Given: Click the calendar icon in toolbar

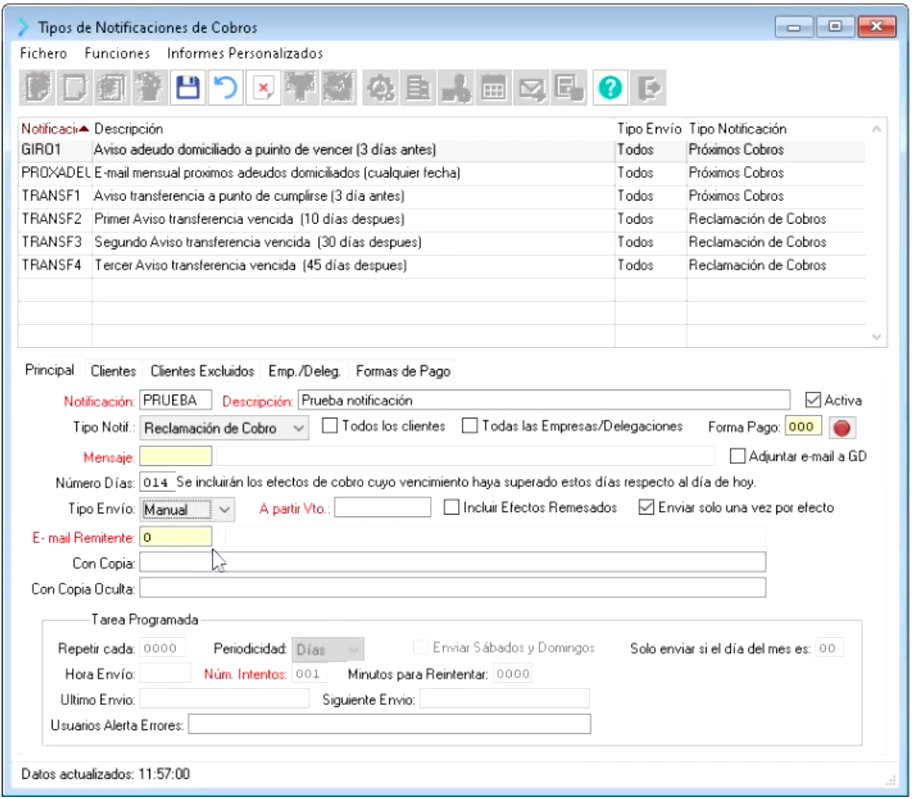Looking at the screenshot, I should [492, 89].
